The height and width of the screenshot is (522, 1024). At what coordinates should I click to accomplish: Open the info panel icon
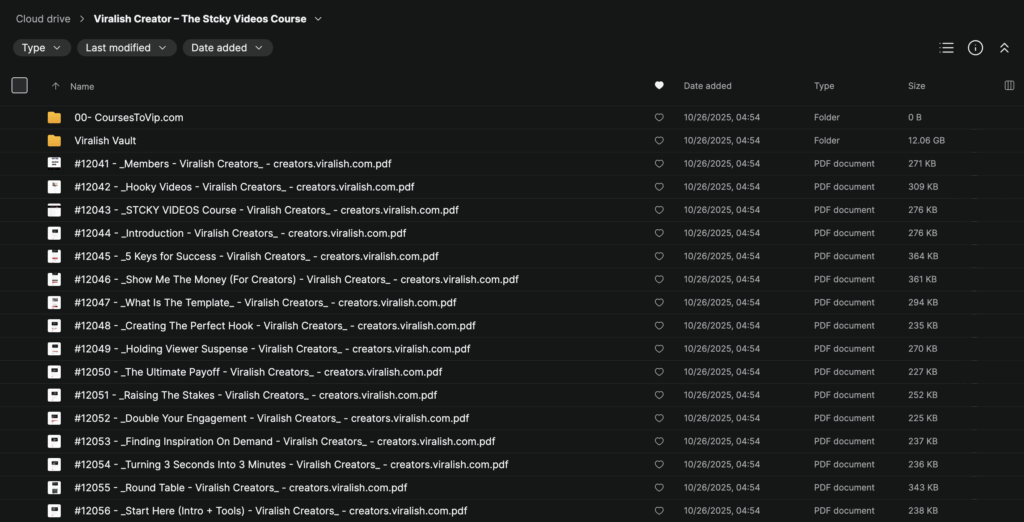click(x=975, y=48)
